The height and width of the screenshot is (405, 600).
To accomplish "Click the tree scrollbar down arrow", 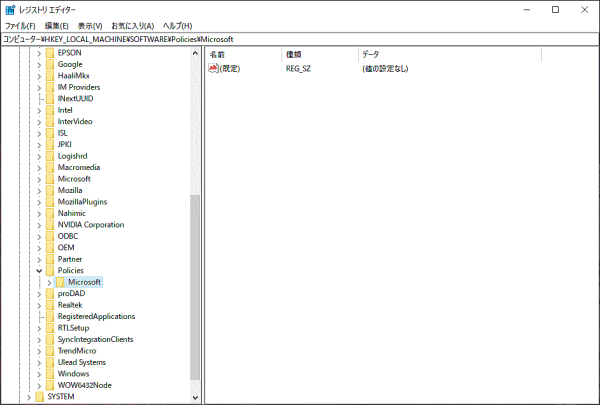I will [x=195, y=397].
